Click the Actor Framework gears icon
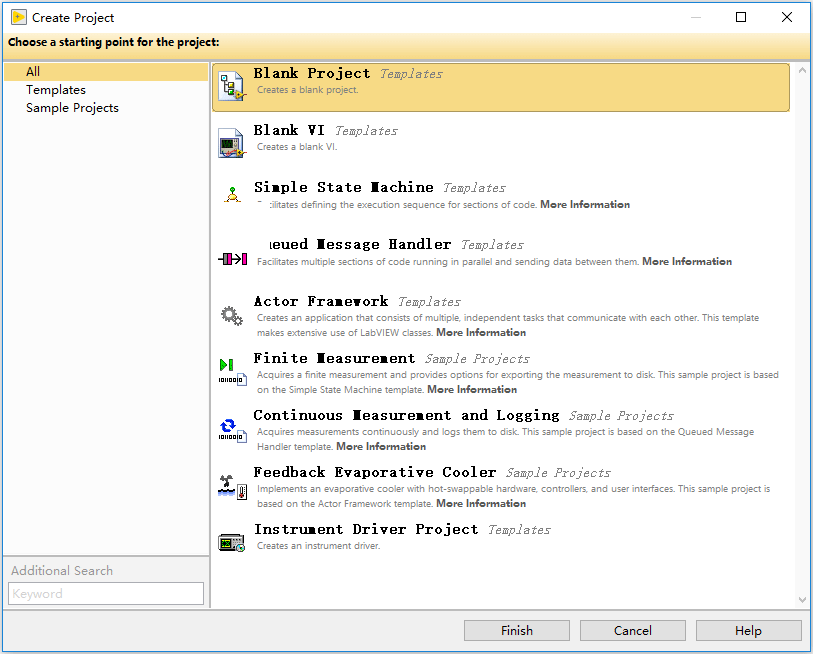 [232, 315]
